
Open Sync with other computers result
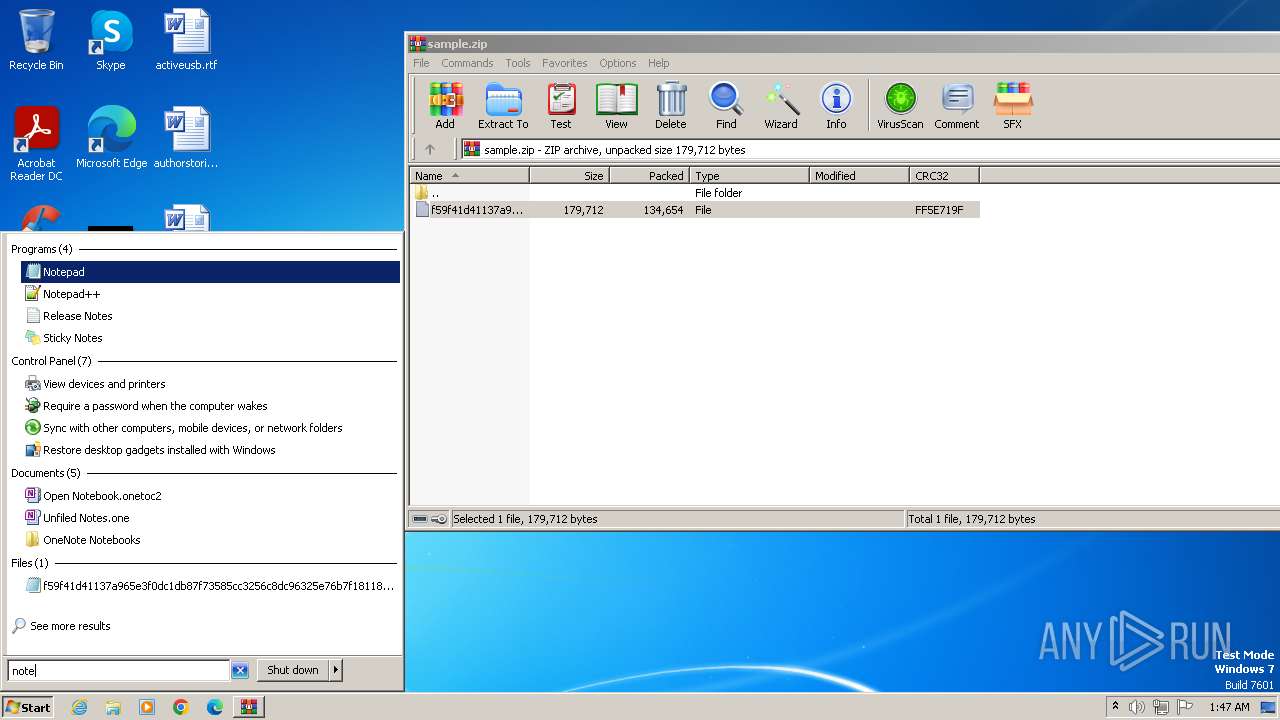[x=210, y=428]
